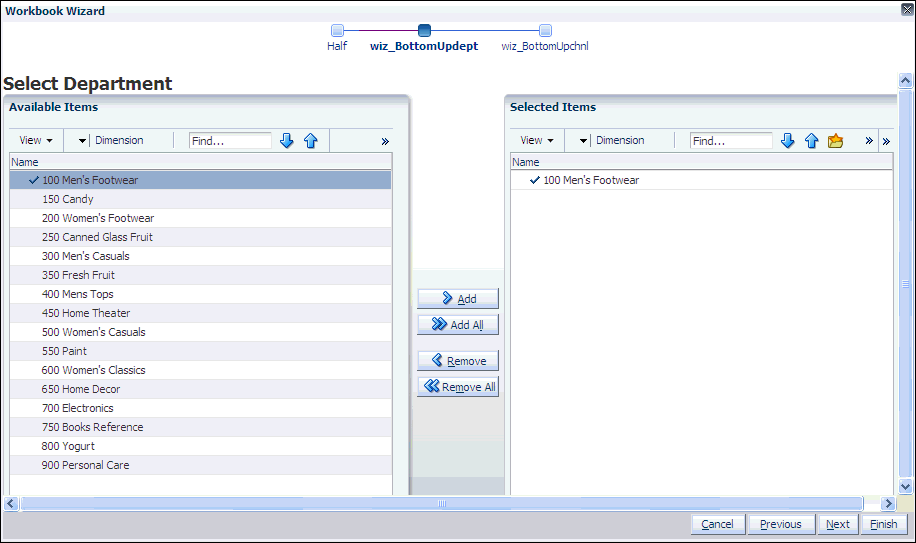
Task: Click vertical scrollbar down arrow
Action: click(905, 486)
